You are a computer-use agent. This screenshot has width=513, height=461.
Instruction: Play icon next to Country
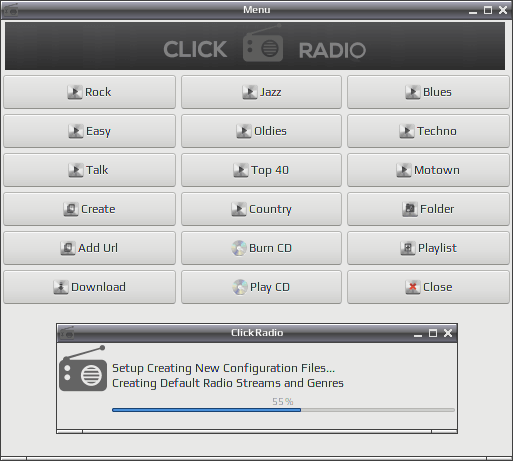click(239, 209)
